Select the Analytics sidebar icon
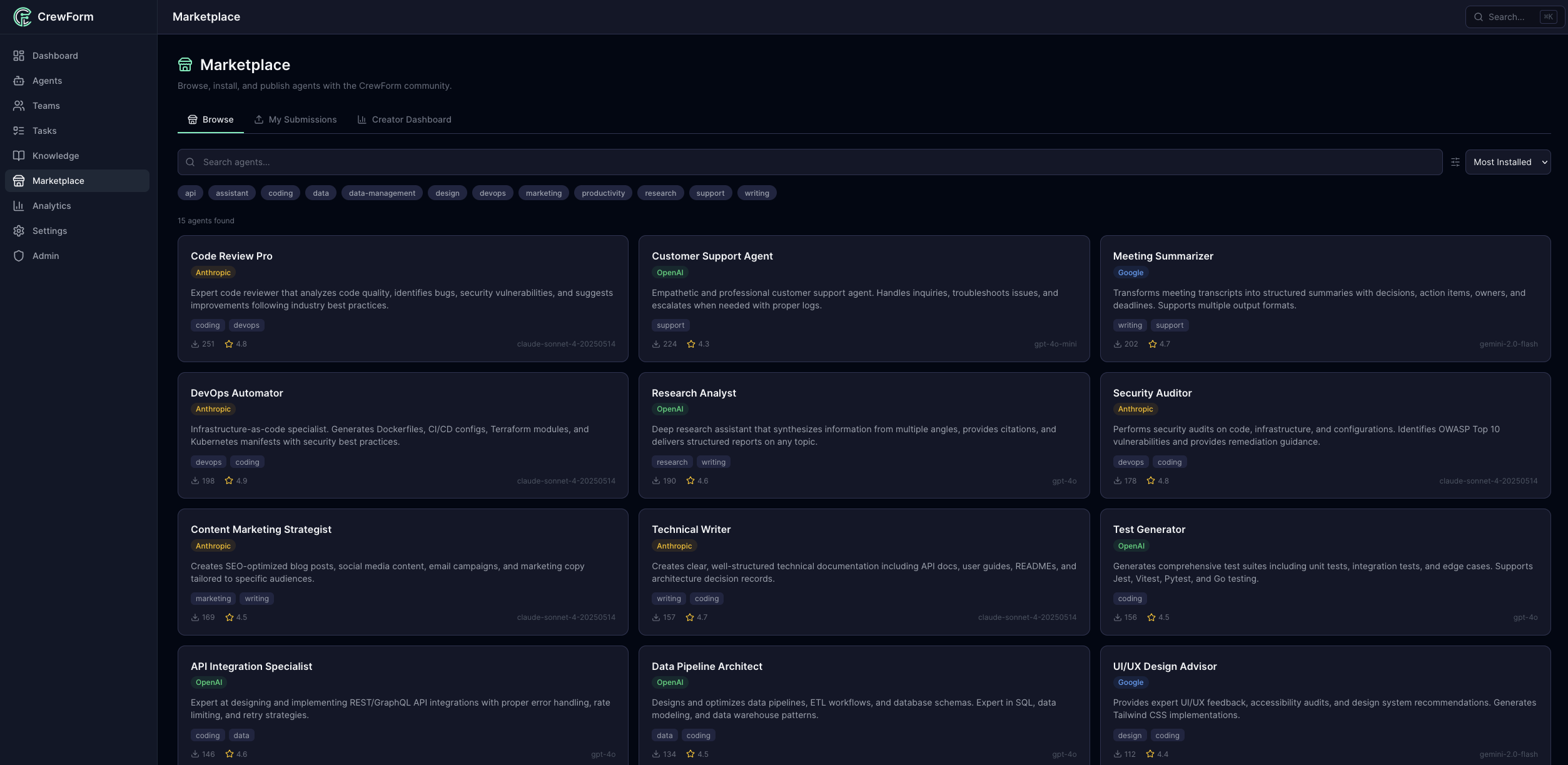 [x=19, y=205]
